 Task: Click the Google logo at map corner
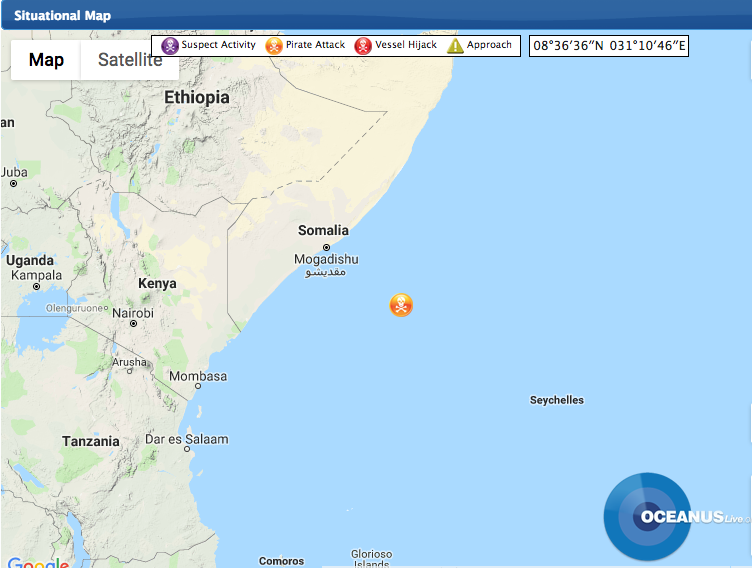click(x=38, y=562)
